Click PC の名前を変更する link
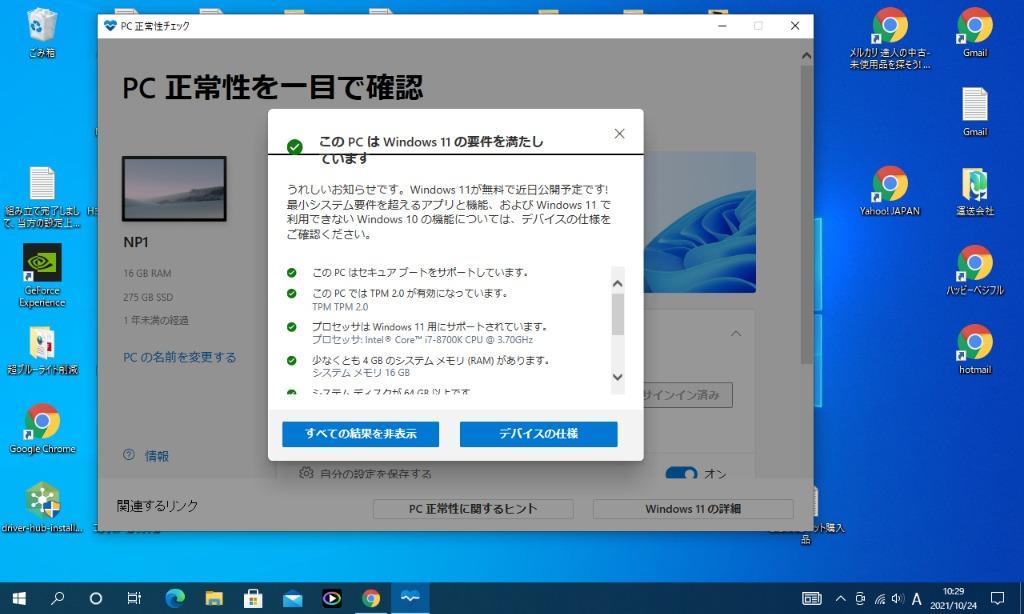 coord(180,357)
